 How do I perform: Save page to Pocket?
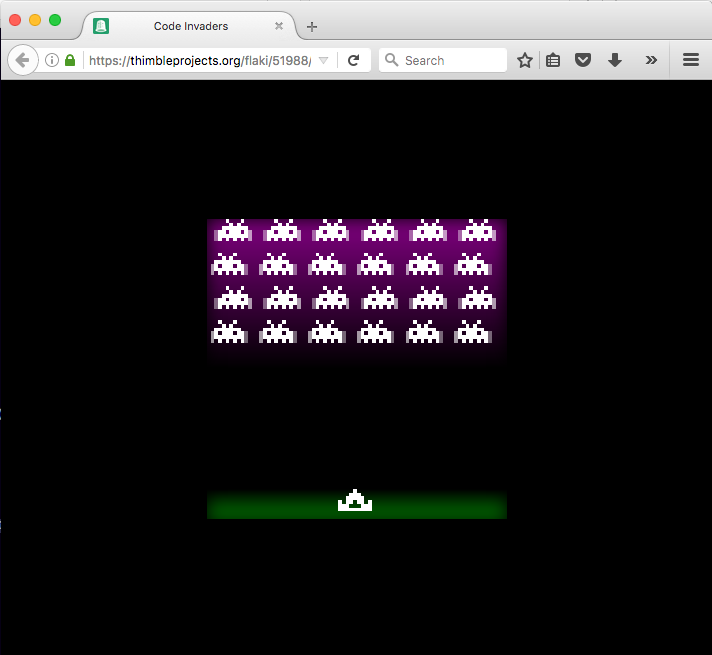click(583, 60)
